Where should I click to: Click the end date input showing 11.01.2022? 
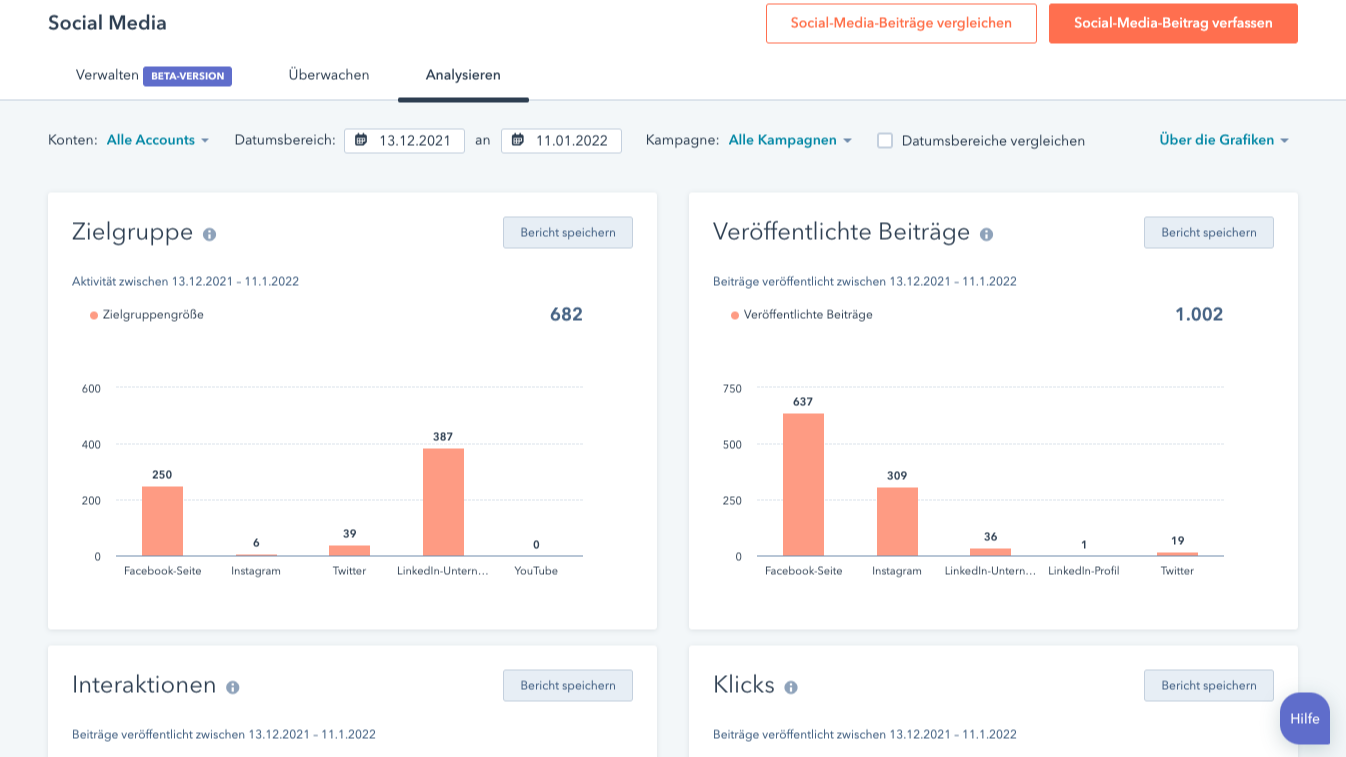click(572, 141)
